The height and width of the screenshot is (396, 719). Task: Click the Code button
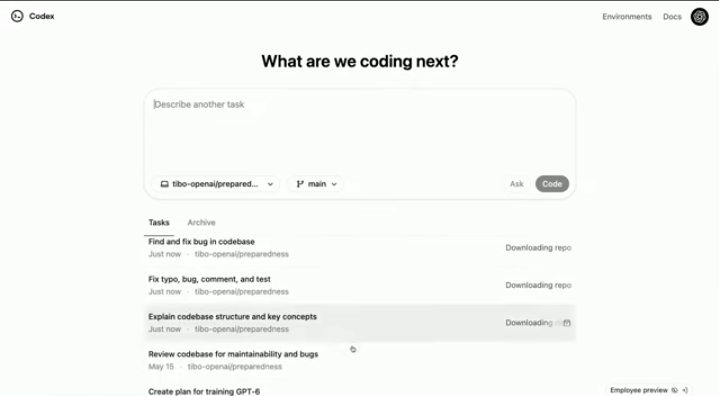tap(552, 184)
